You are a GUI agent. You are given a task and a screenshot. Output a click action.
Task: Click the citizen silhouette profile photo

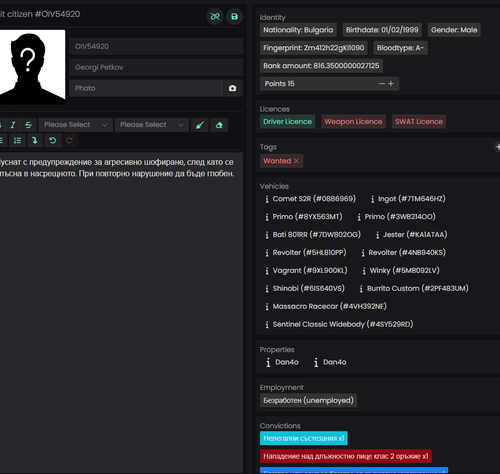[x=32, y=67]
